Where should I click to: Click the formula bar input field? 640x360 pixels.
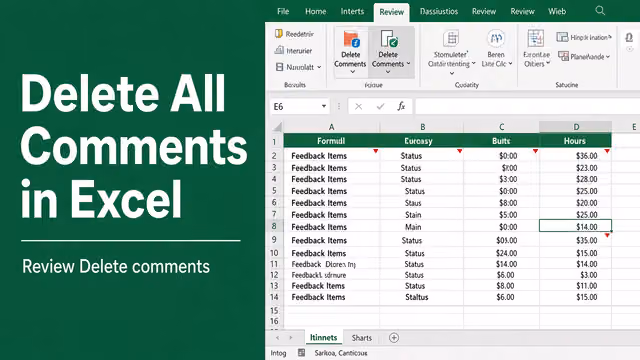(x=527, y=107)
